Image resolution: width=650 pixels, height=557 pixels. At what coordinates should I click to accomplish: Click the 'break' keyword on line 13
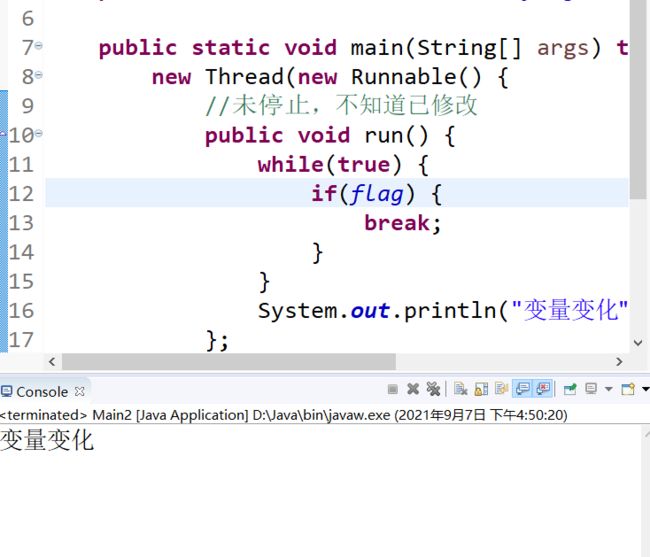(397, 223)
